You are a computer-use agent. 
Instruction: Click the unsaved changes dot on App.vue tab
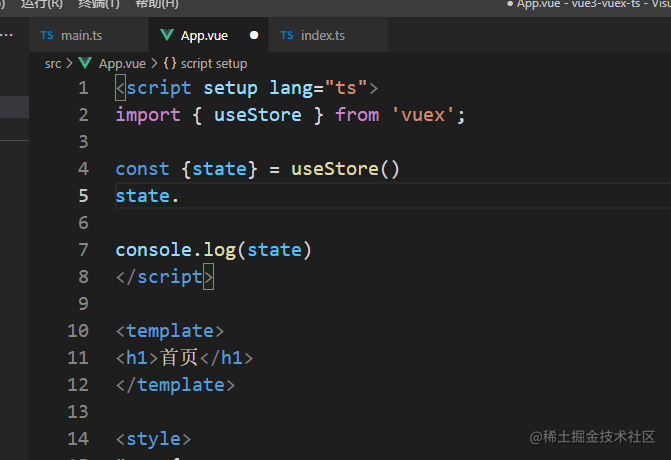[x=254, y=35]
